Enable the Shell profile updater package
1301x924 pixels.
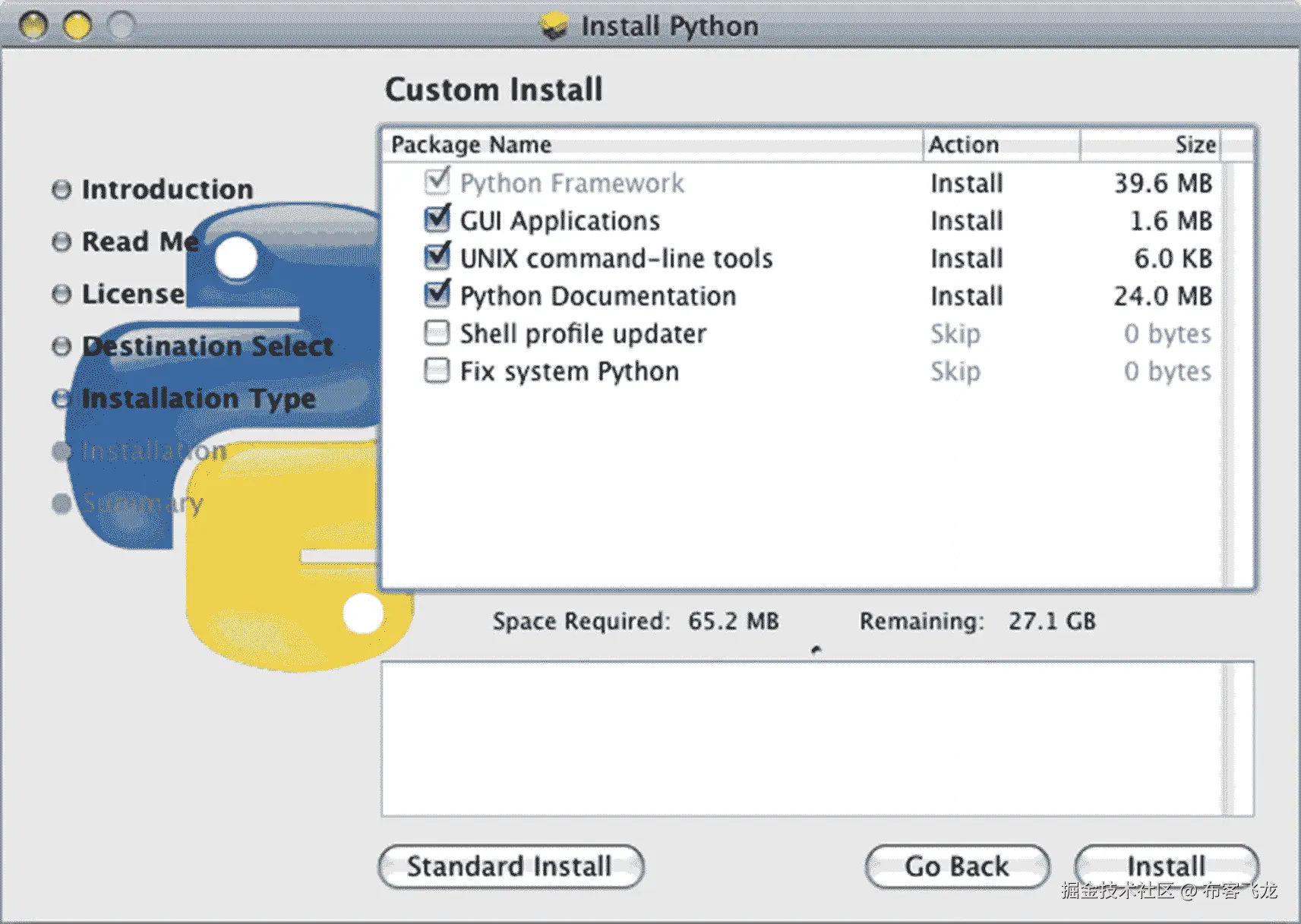tap(436, 333)
